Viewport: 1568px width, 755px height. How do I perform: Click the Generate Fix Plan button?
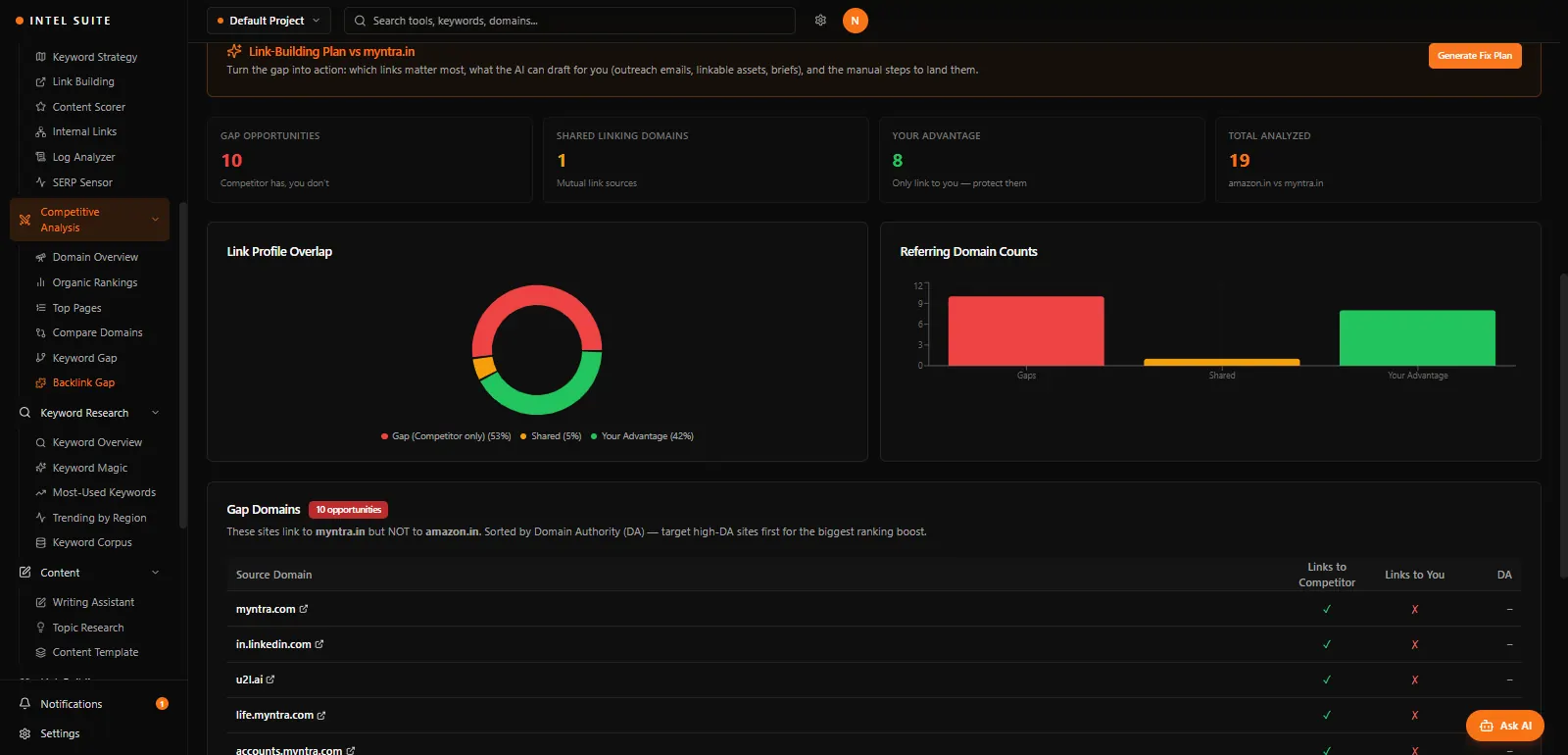coord(1475,56)
